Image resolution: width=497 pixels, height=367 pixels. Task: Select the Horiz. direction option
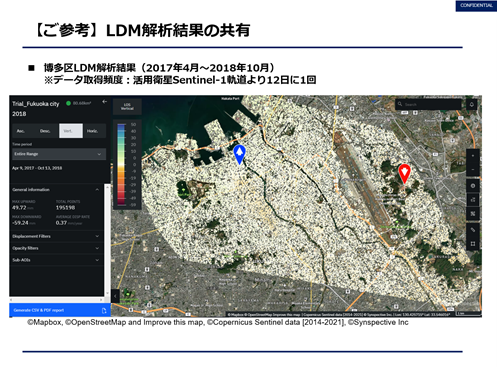pos(92,131)
